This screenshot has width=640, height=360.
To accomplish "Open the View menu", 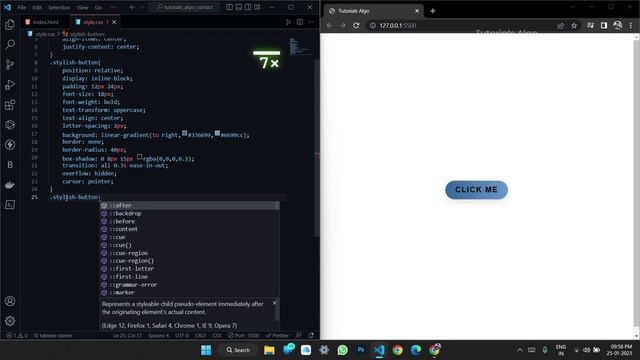I will point(82,7).
